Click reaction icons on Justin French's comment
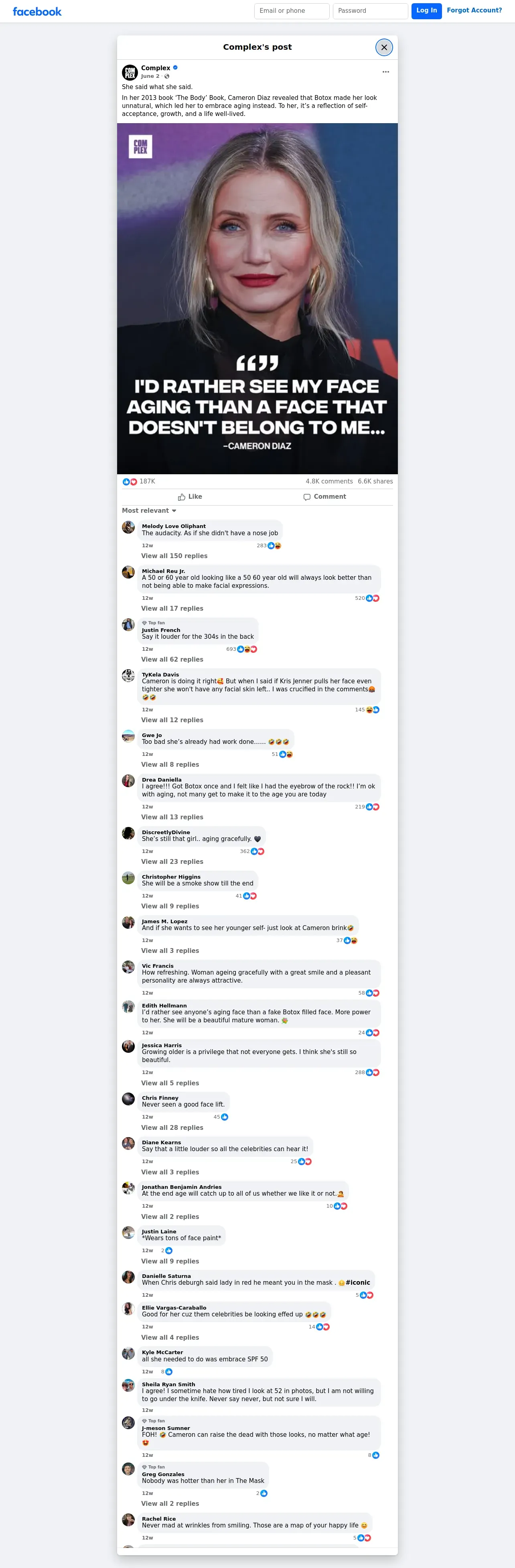The height and width of the screenshot is (1568, 515). (247, 649)
